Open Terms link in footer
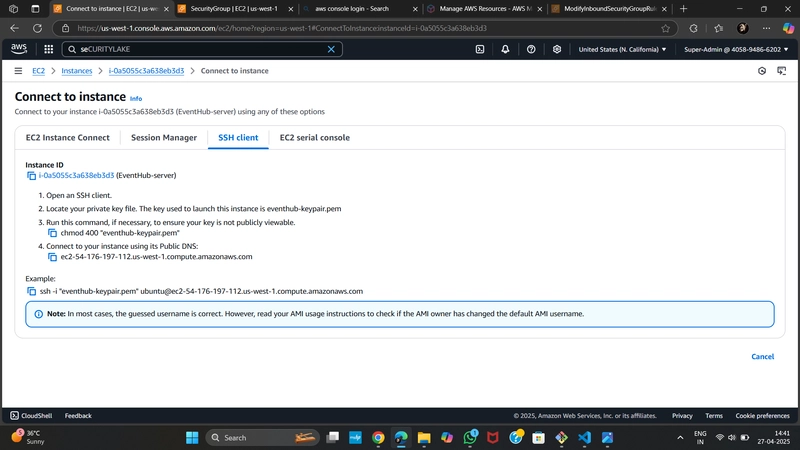800x450 pixels. click(714, 416)
